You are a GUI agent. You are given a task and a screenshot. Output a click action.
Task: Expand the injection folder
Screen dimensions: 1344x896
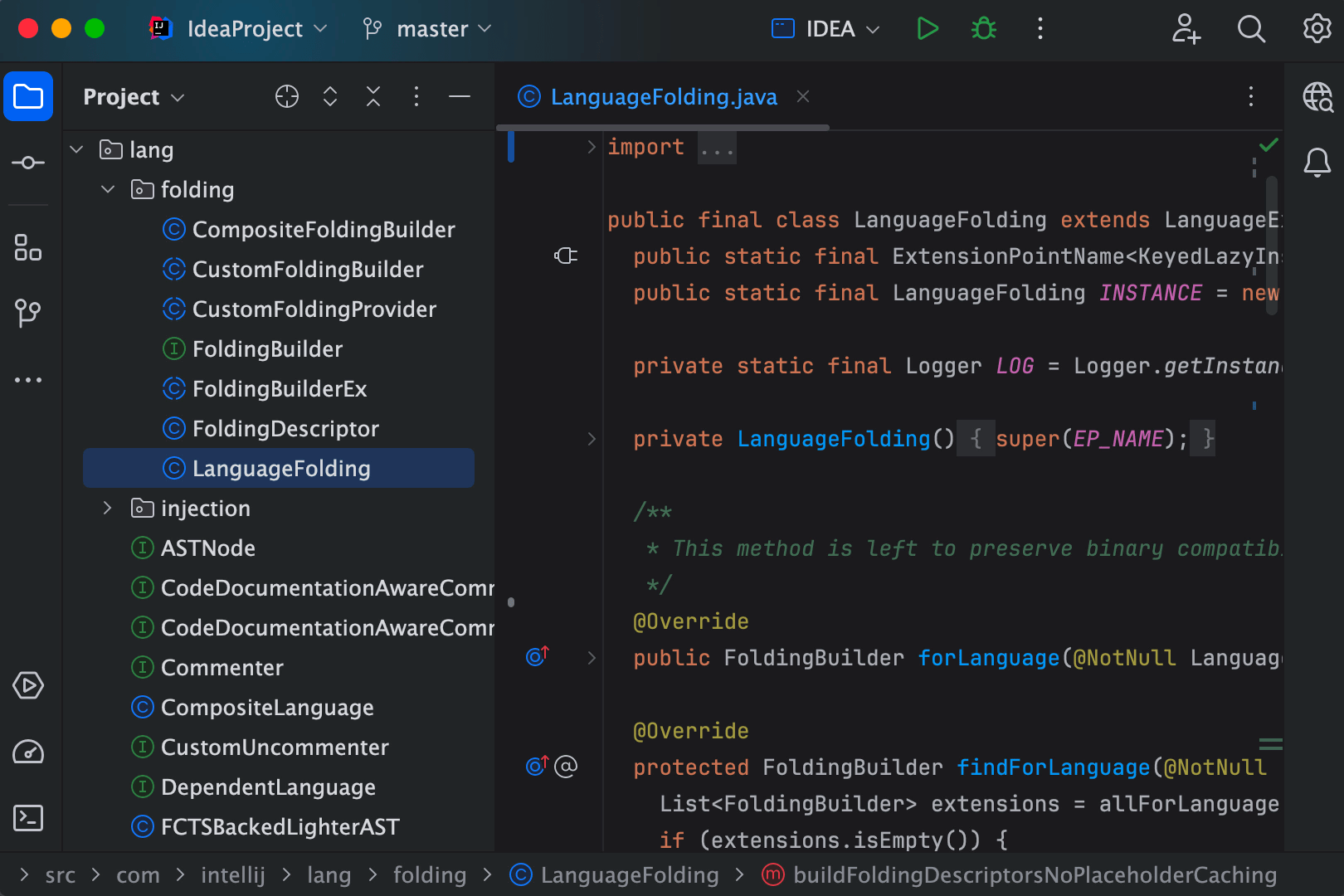(106, 508)
